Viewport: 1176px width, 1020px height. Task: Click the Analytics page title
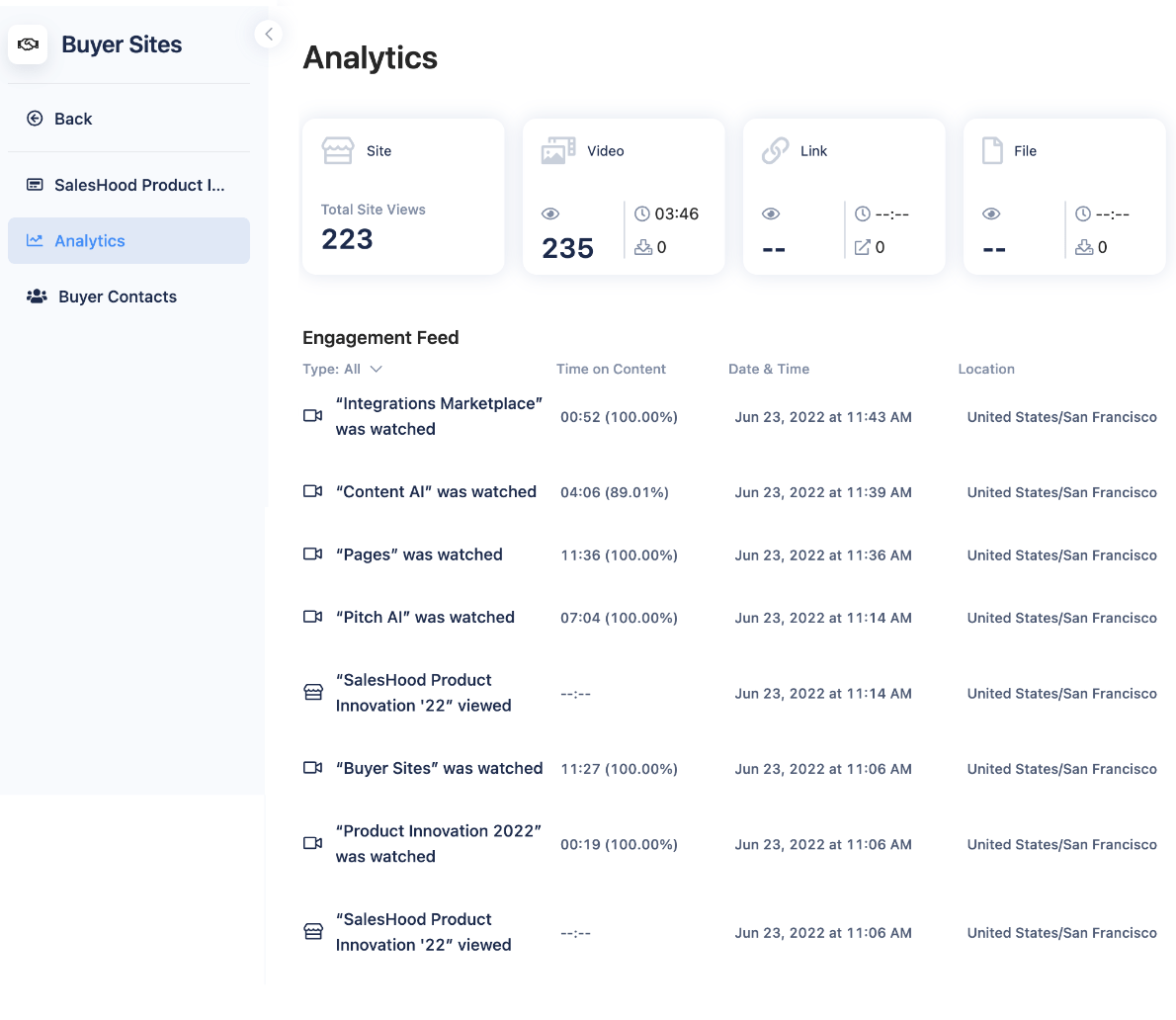pyautogui.click(x=370, y=57)
